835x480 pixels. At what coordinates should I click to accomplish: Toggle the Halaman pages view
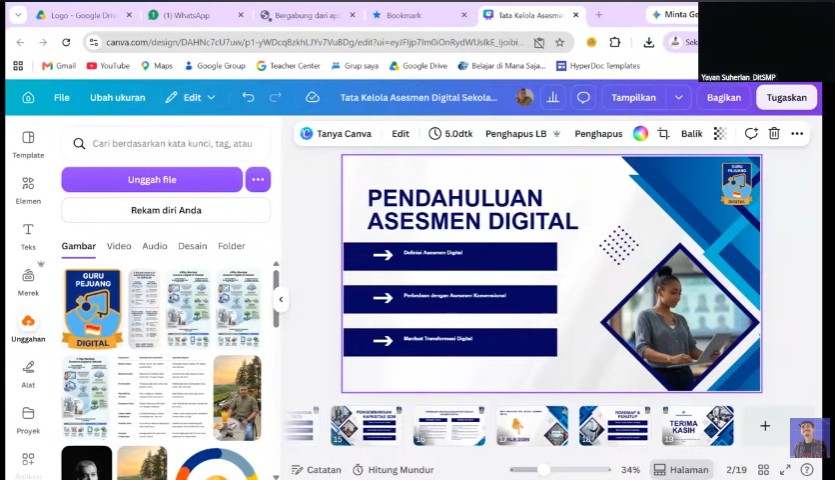(x=681, y=470)
